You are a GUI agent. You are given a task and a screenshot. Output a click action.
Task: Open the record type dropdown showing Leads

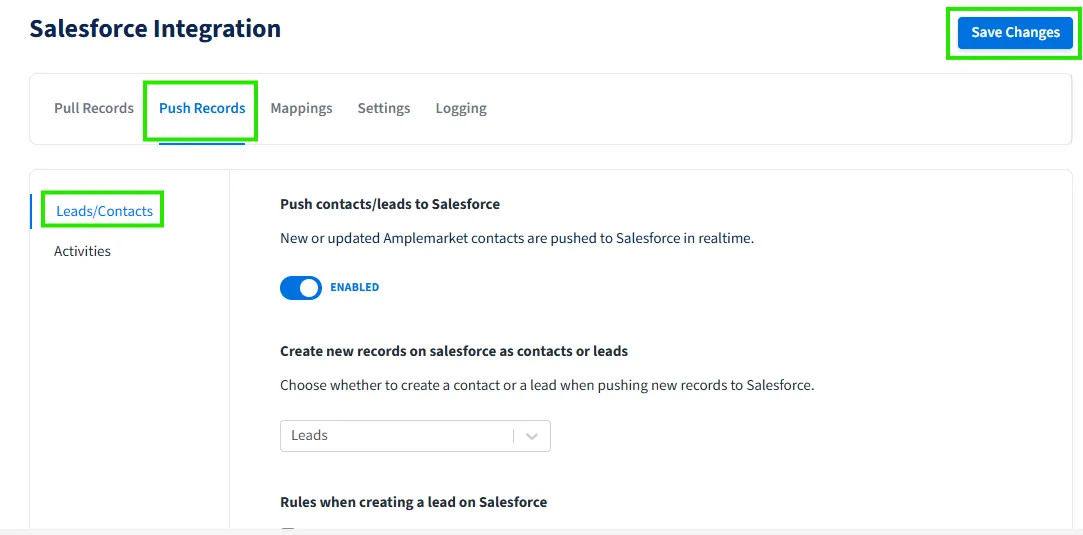point(400,436)
